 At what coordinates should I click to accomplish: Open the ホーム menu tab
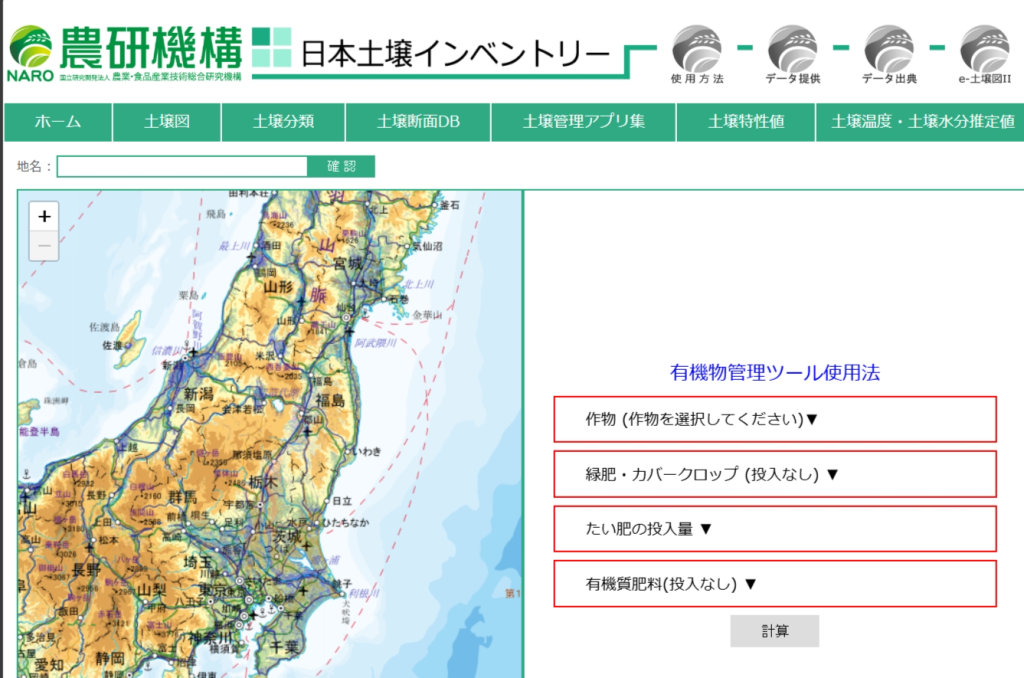[x=58, y=122]
